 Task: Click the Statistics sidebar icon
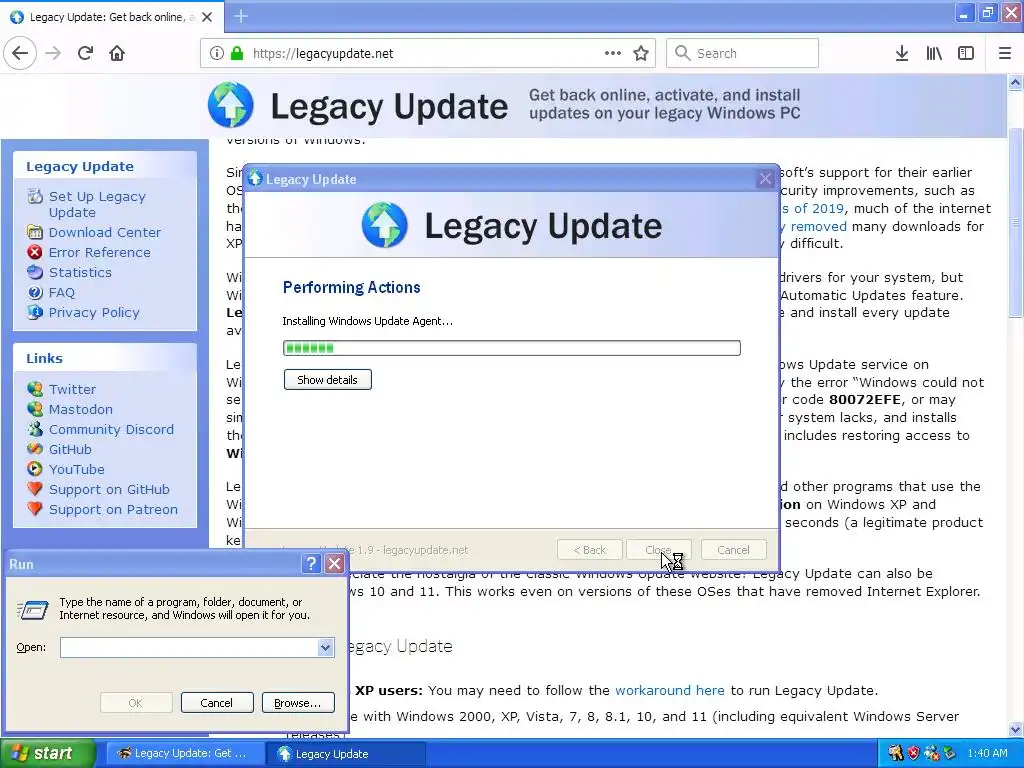click(35, 272)
